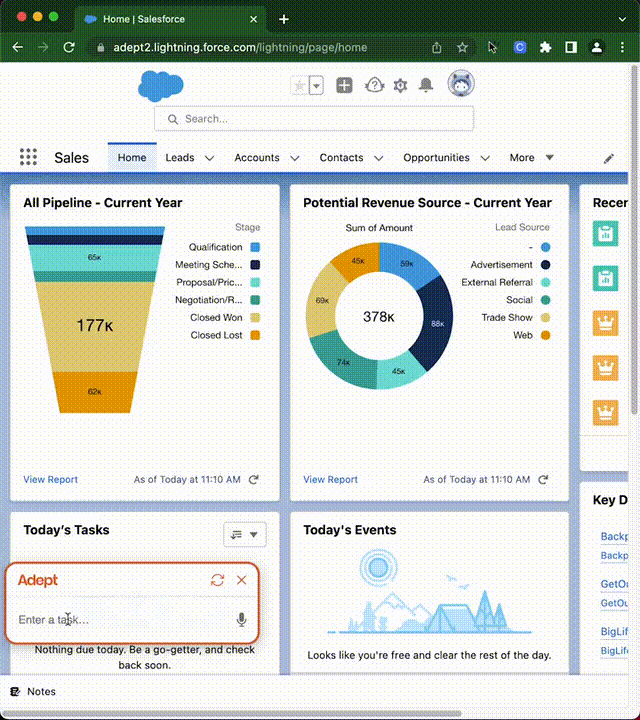Open the More navigation menu

point(531,158)
